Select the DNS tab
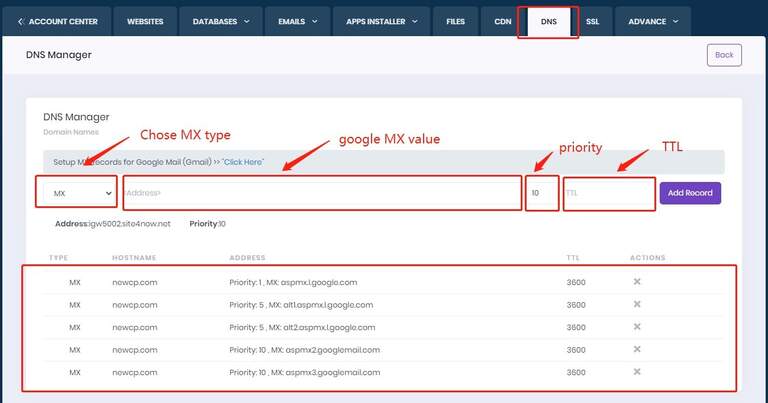The height and width of the screenshot is (403, 768). point(549,22)
